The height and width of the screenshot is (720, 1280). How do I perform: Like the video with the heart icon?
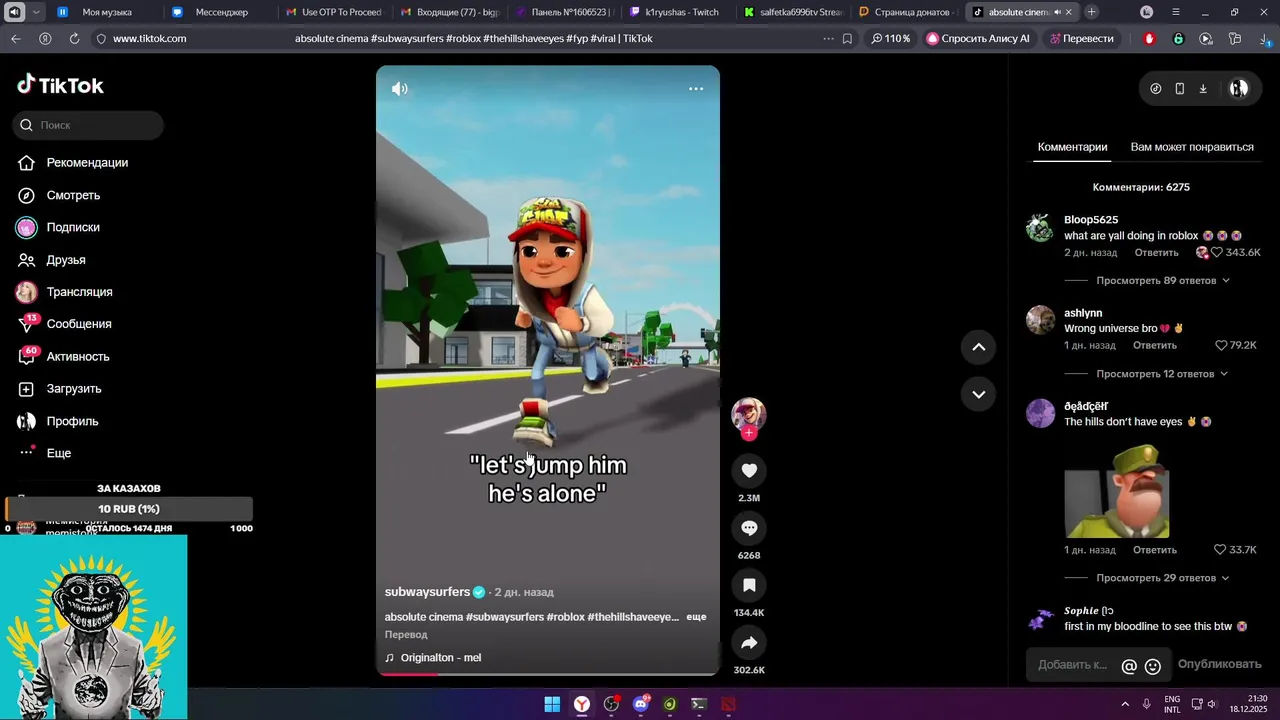(749, 471)
